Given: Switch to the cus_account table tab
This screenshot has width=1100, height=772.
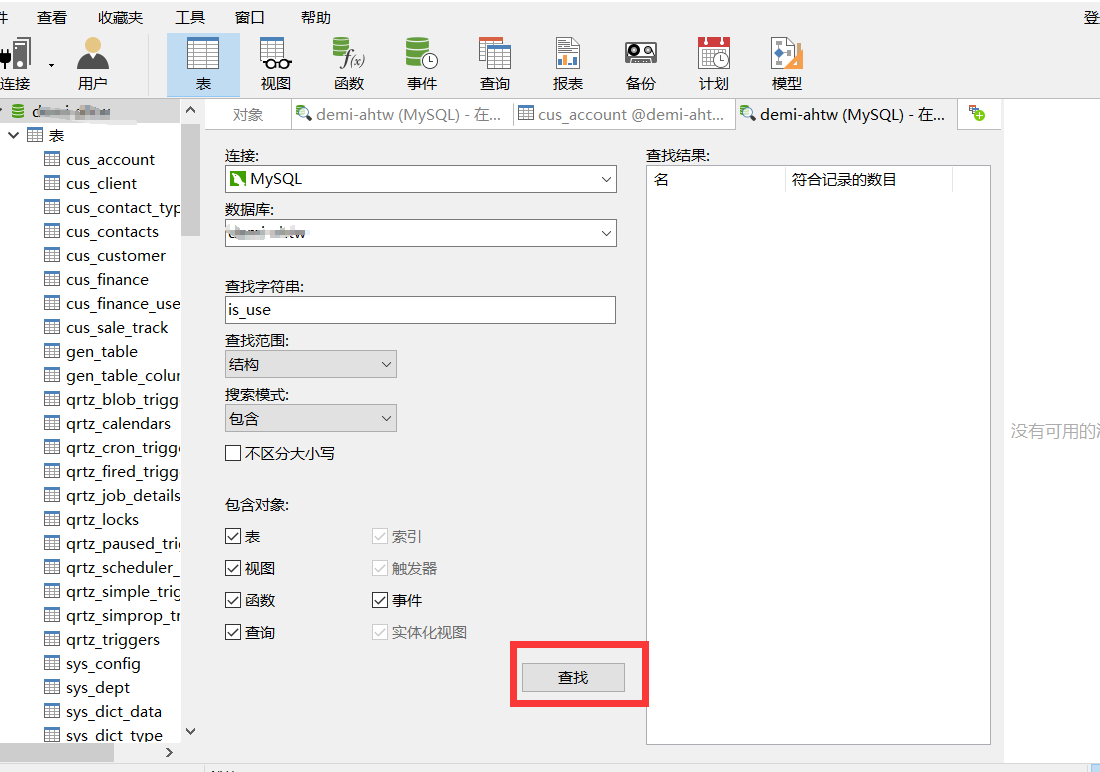Looking at the screenshot, I should point(624,113).
